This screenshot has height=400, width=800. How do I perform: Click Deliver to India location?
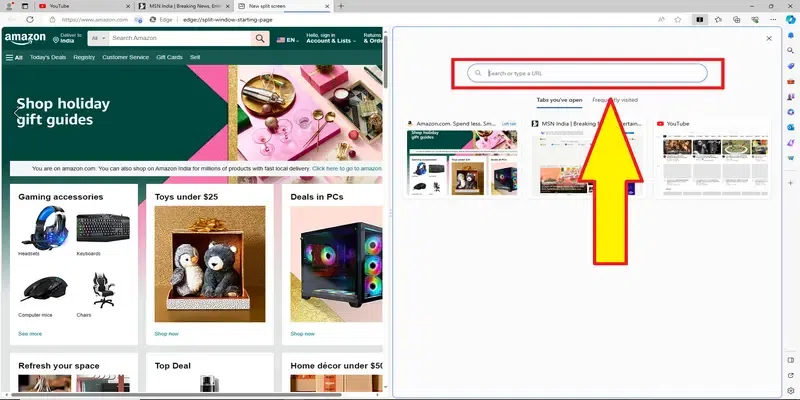click(x=67, y=38)
